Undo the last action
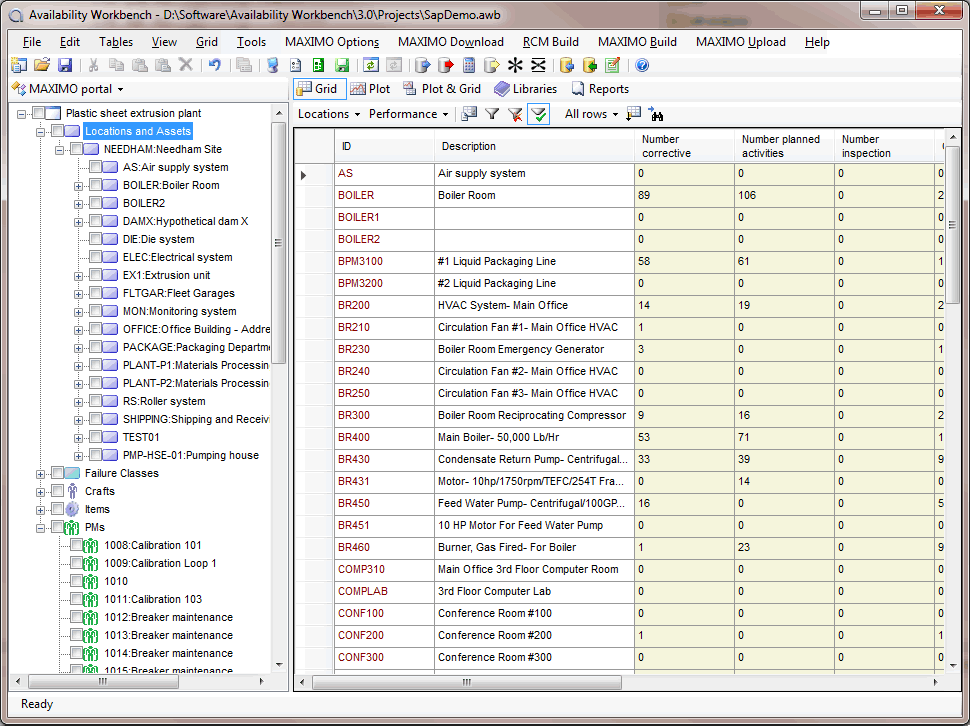 click(x=215, y=64)
